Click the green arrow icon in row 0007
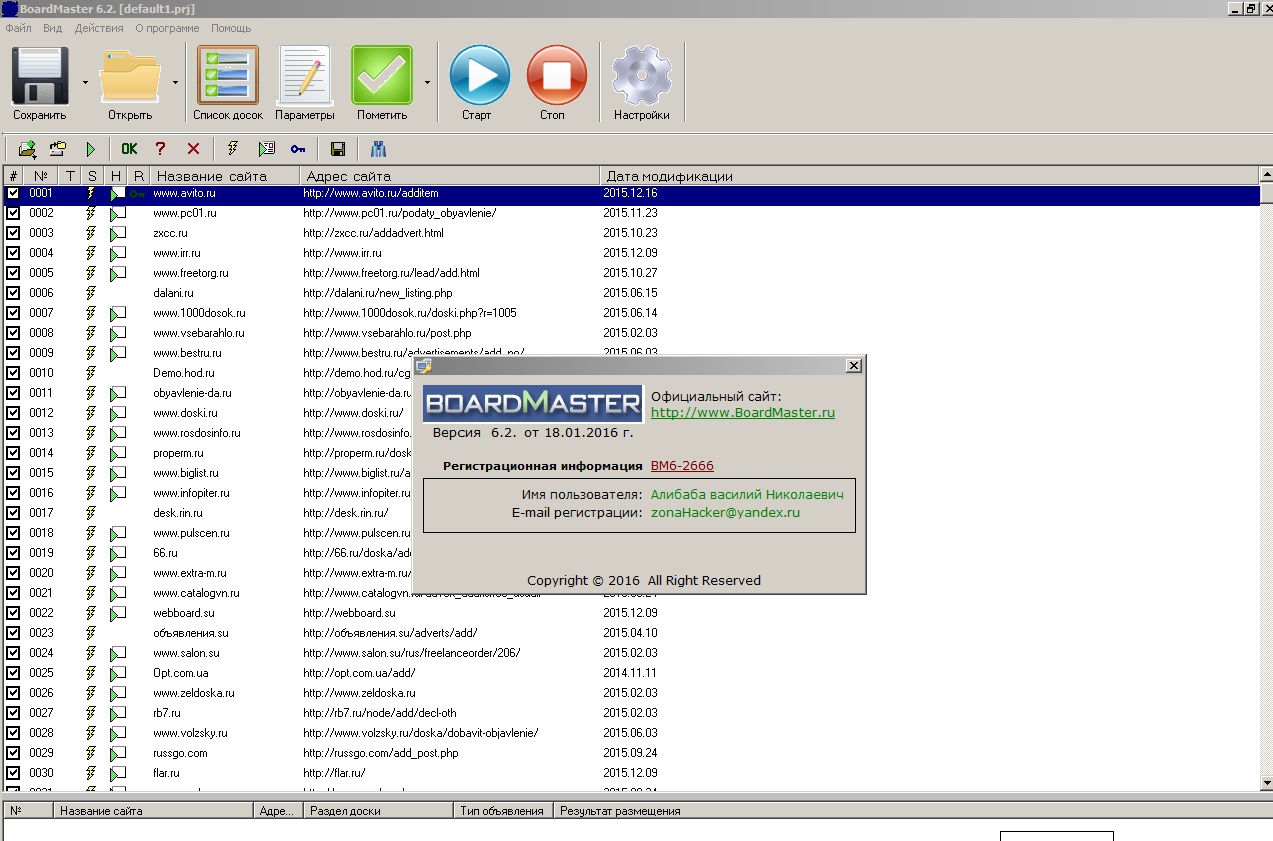The height and width of the screenshot is (841, 1273). pyautogui.click(x=118, y=313)
